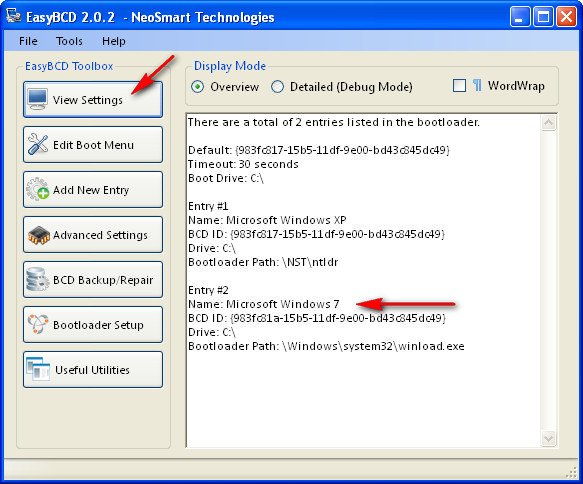Open Advanced Settings page
This screenshot has height=484, width=583.
click(x=93, y=235)
